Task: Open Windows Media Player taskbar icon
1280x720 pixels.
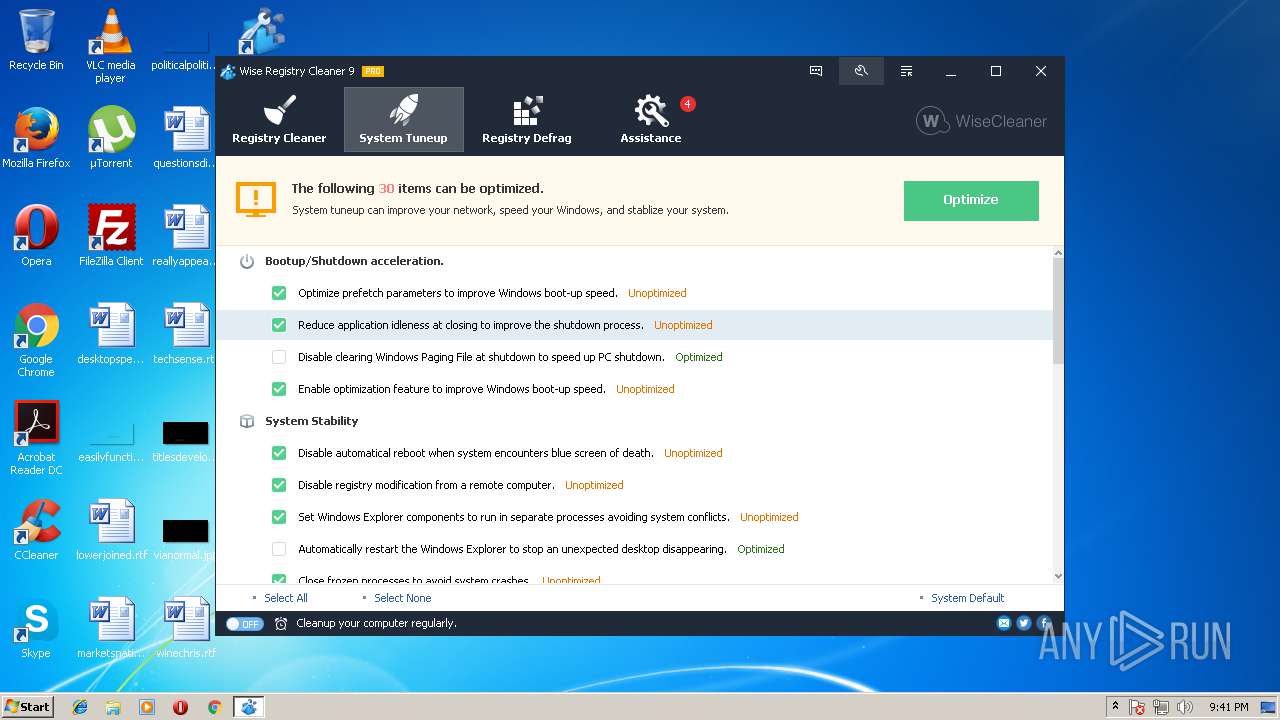Action: coord(147,707)
